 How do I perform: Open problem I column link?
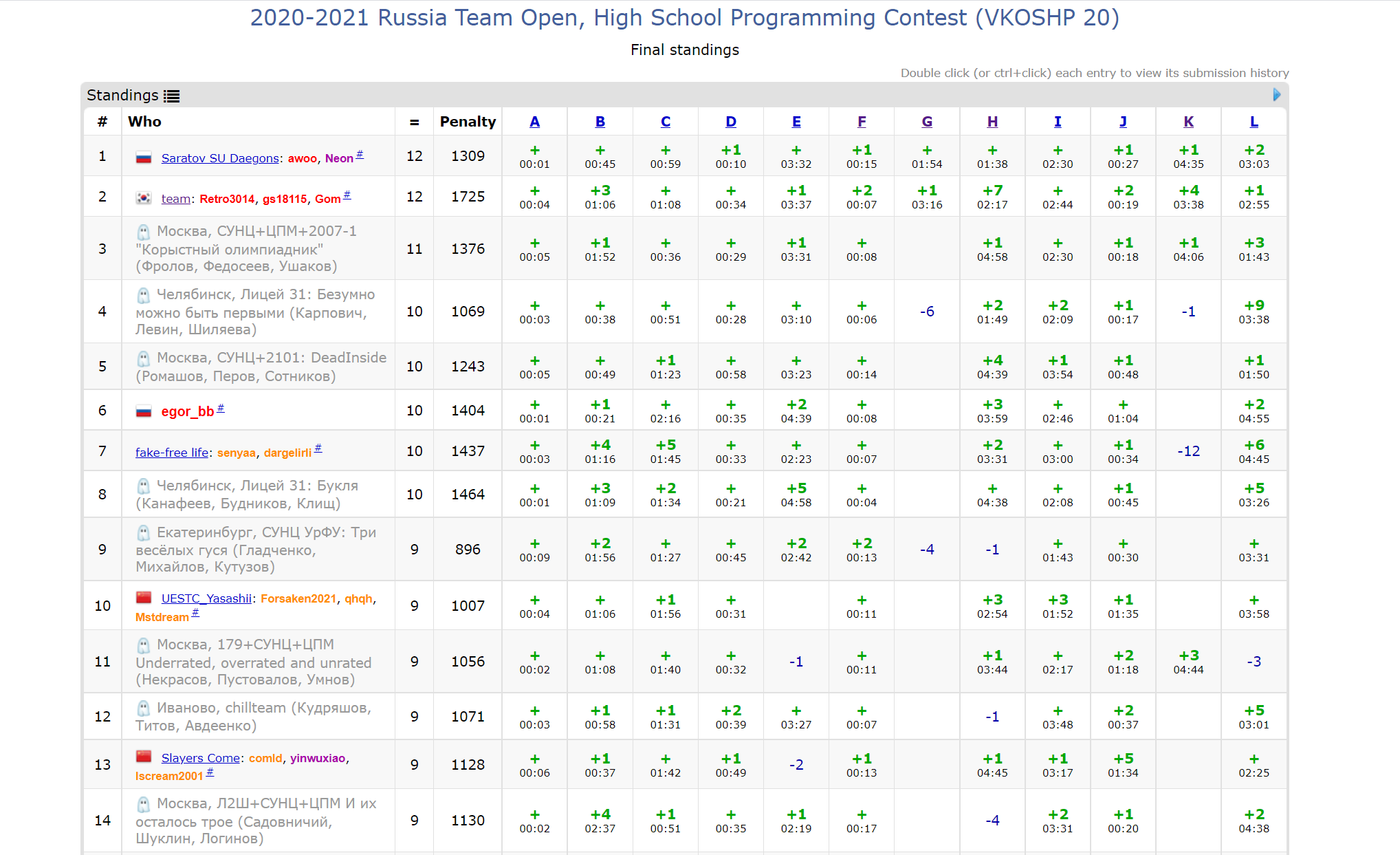(x=1058, y=122)
